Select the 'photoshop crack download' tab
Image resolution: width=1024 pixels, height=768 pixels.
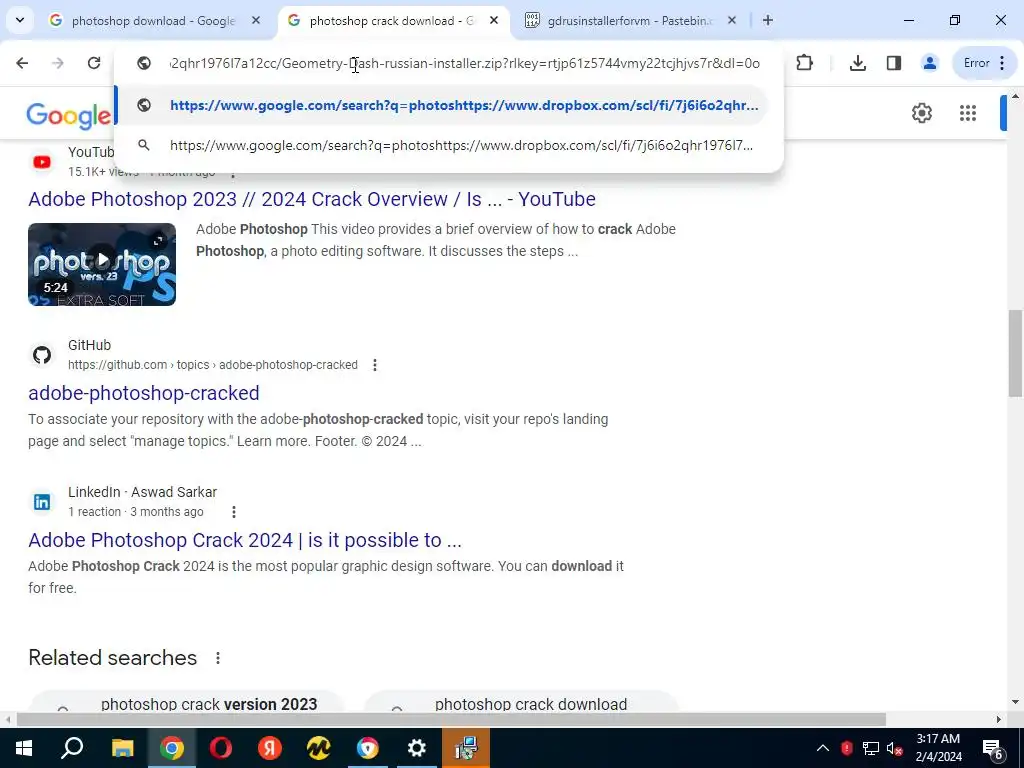[392, 21]
